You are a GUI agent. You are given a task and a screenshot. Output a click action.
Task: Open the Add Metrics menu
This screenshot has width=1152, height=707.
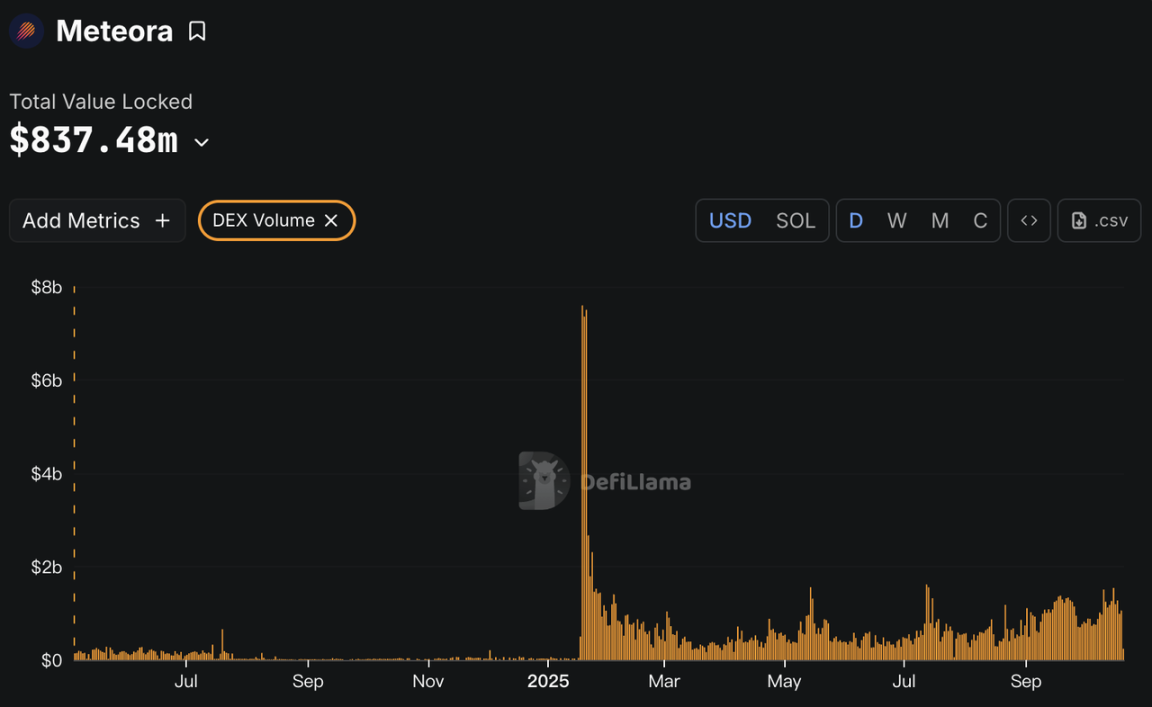(97, 221)
